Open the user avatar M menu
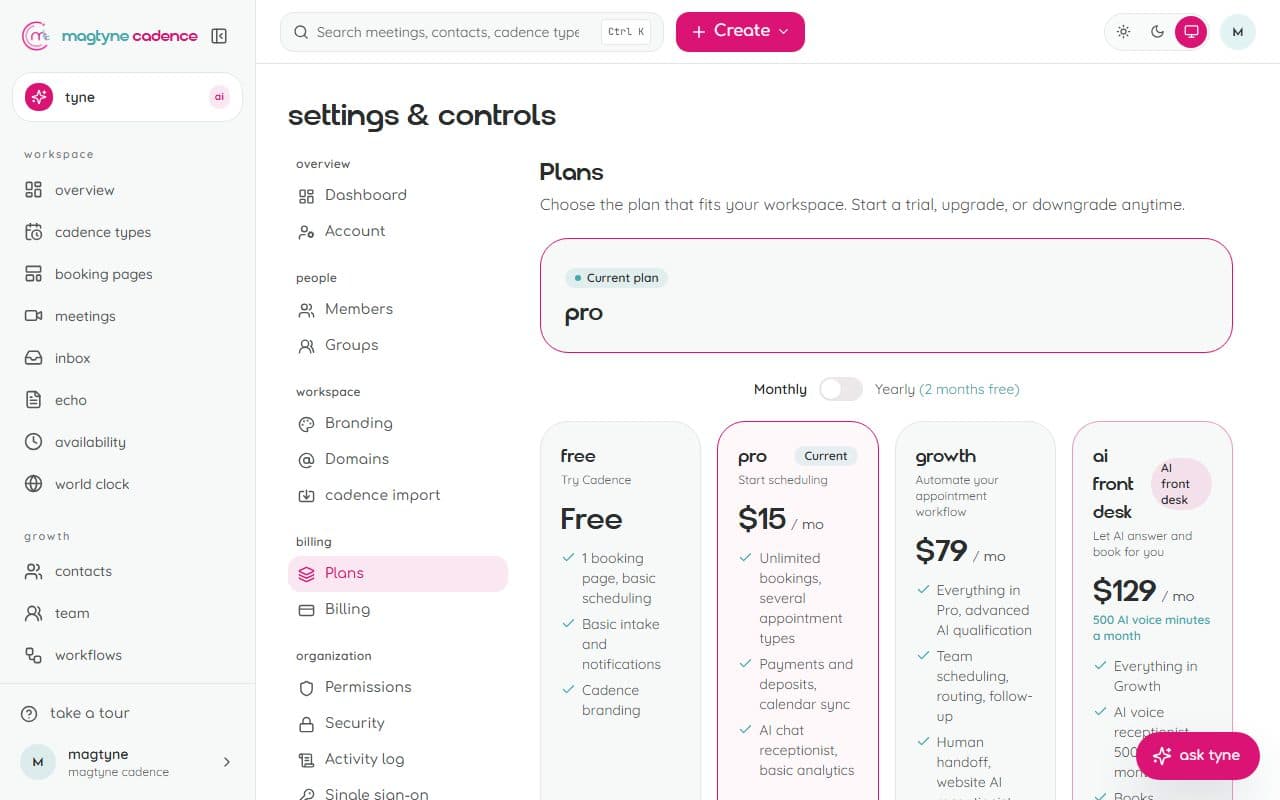The image size is (1280, 800). coord(1238,32)
